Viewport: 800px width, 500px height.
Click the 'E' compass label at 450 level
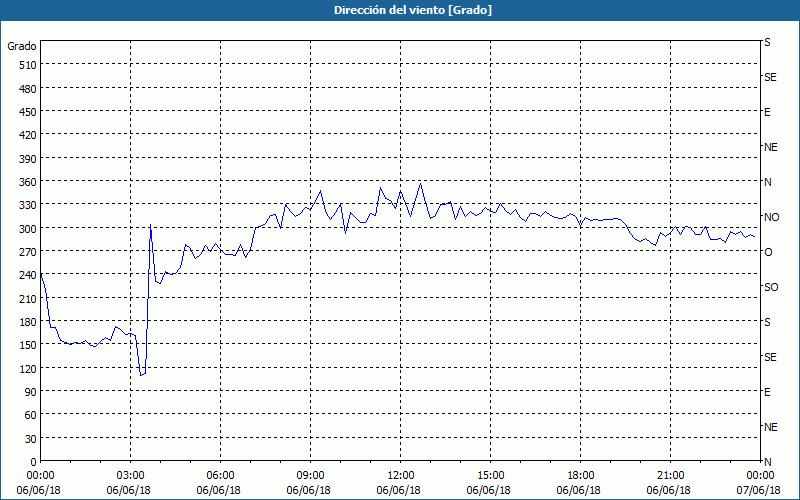(x=767, y=112)
